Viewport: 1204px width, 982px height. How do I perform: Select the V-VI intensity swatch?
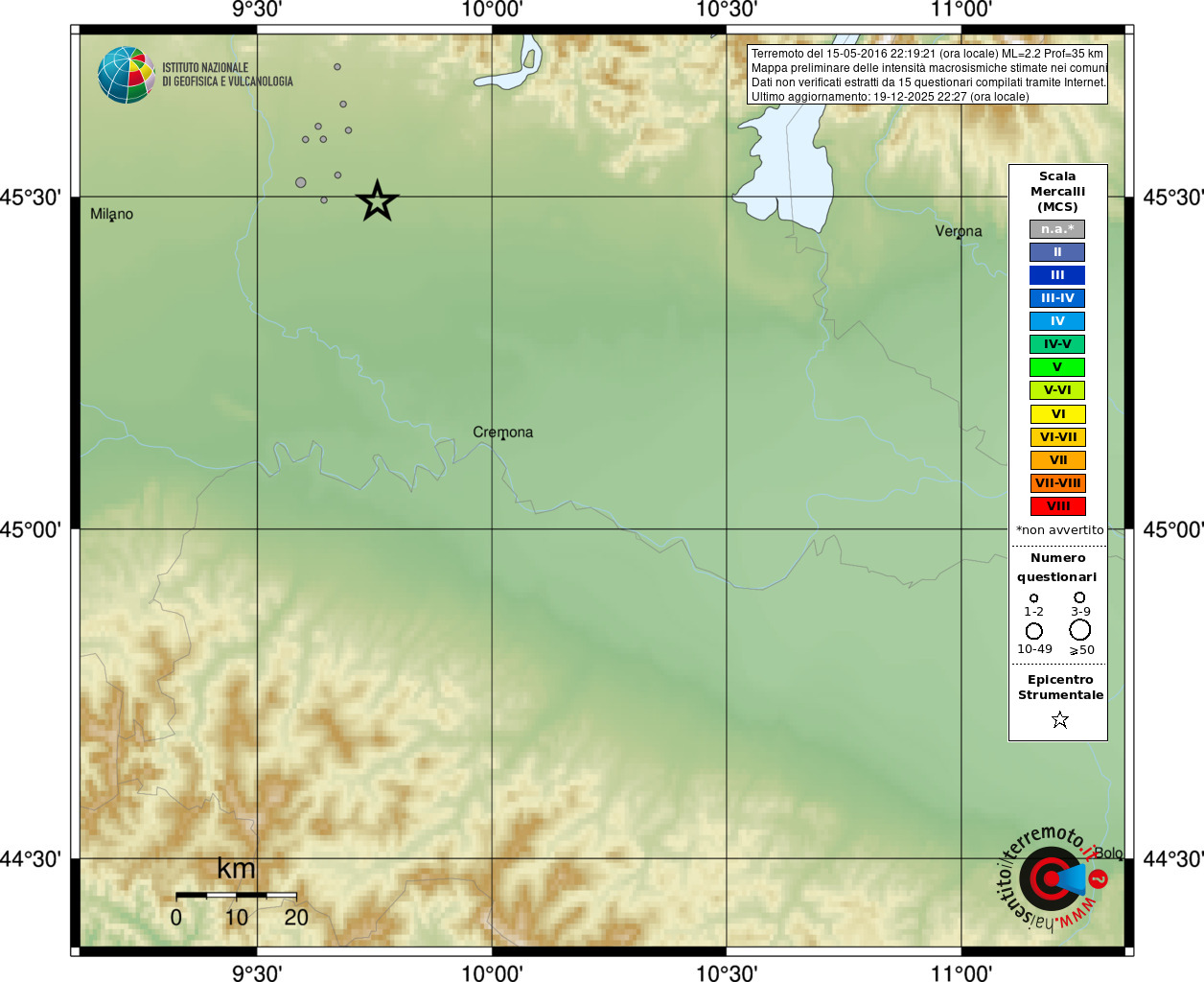1057,390
